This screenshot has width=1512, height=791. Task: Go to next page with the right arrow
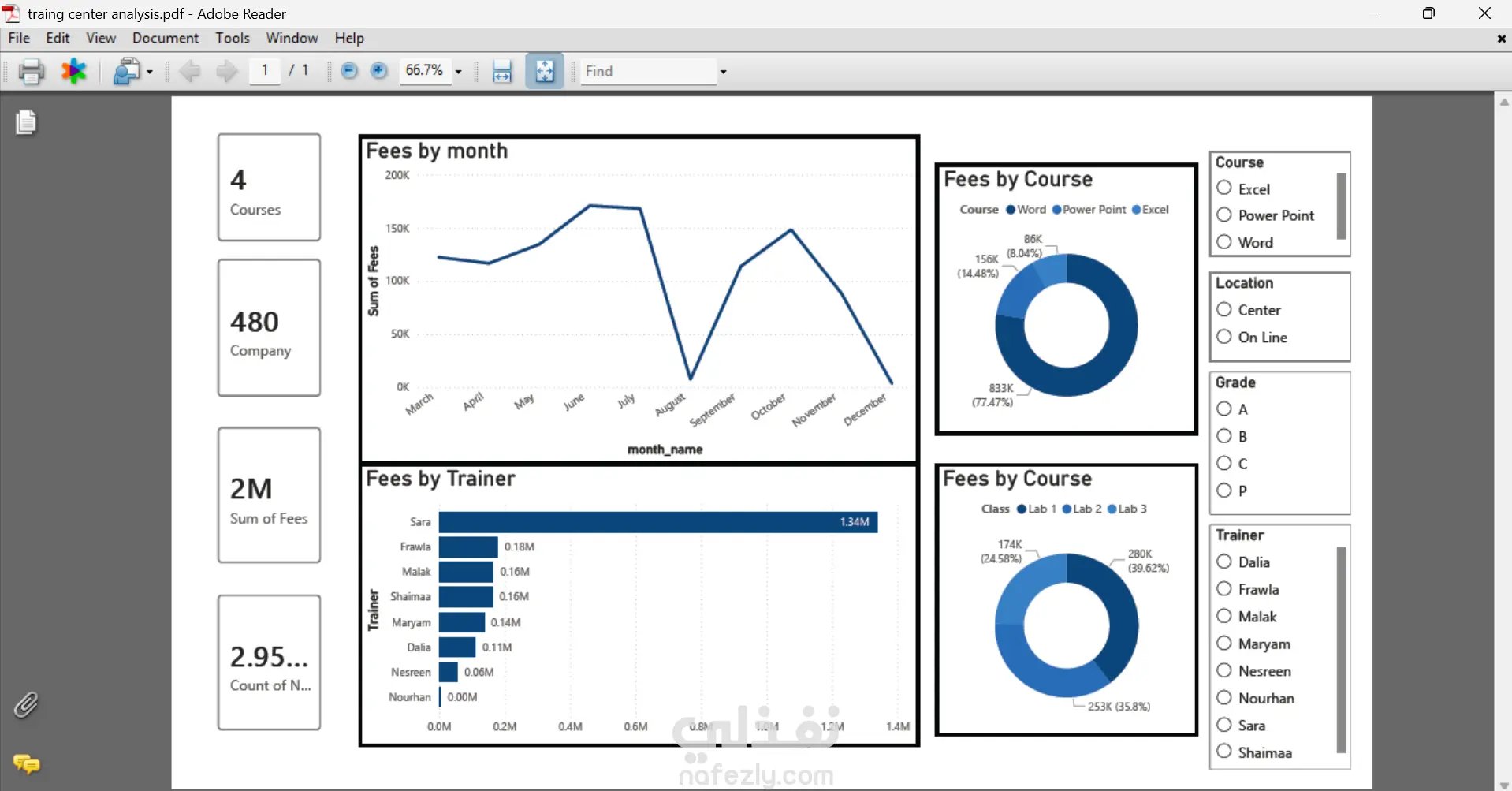pyautogui.click(x=227, y=72)
